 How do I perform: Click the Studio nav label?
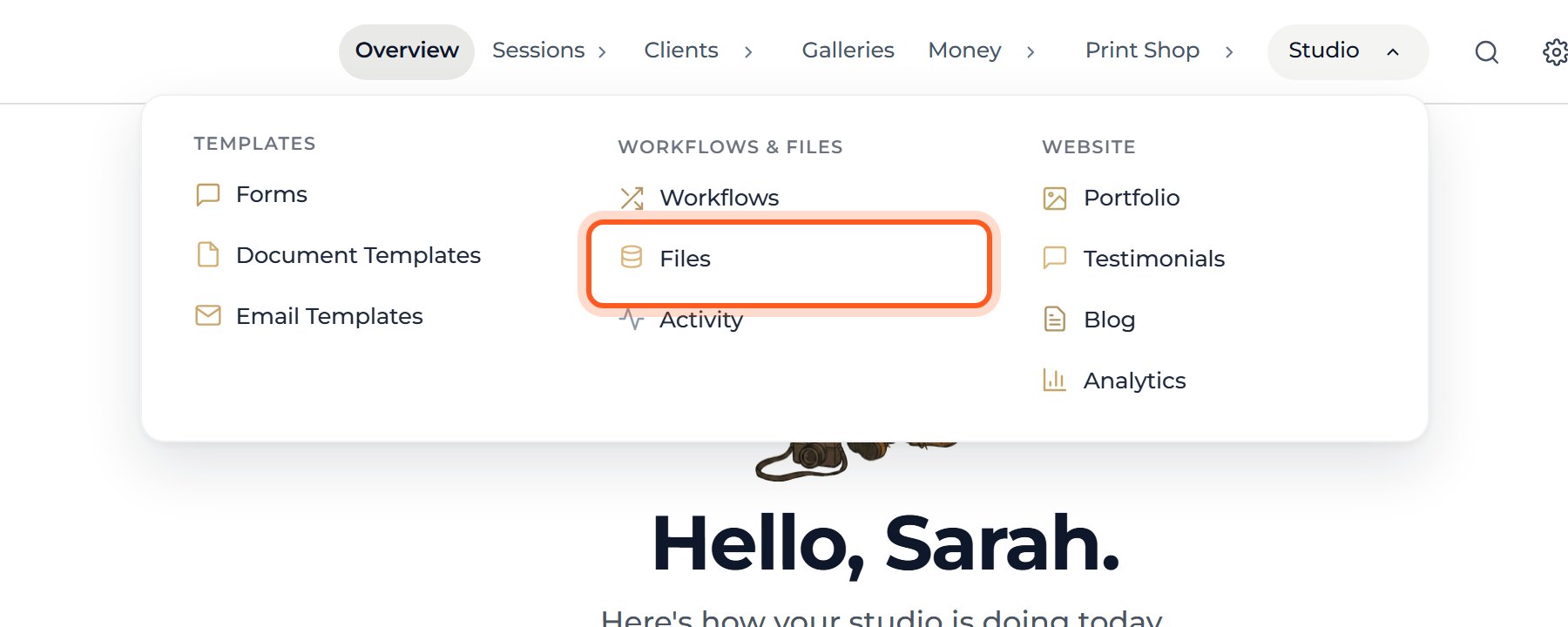click(x=1323, y=51)
